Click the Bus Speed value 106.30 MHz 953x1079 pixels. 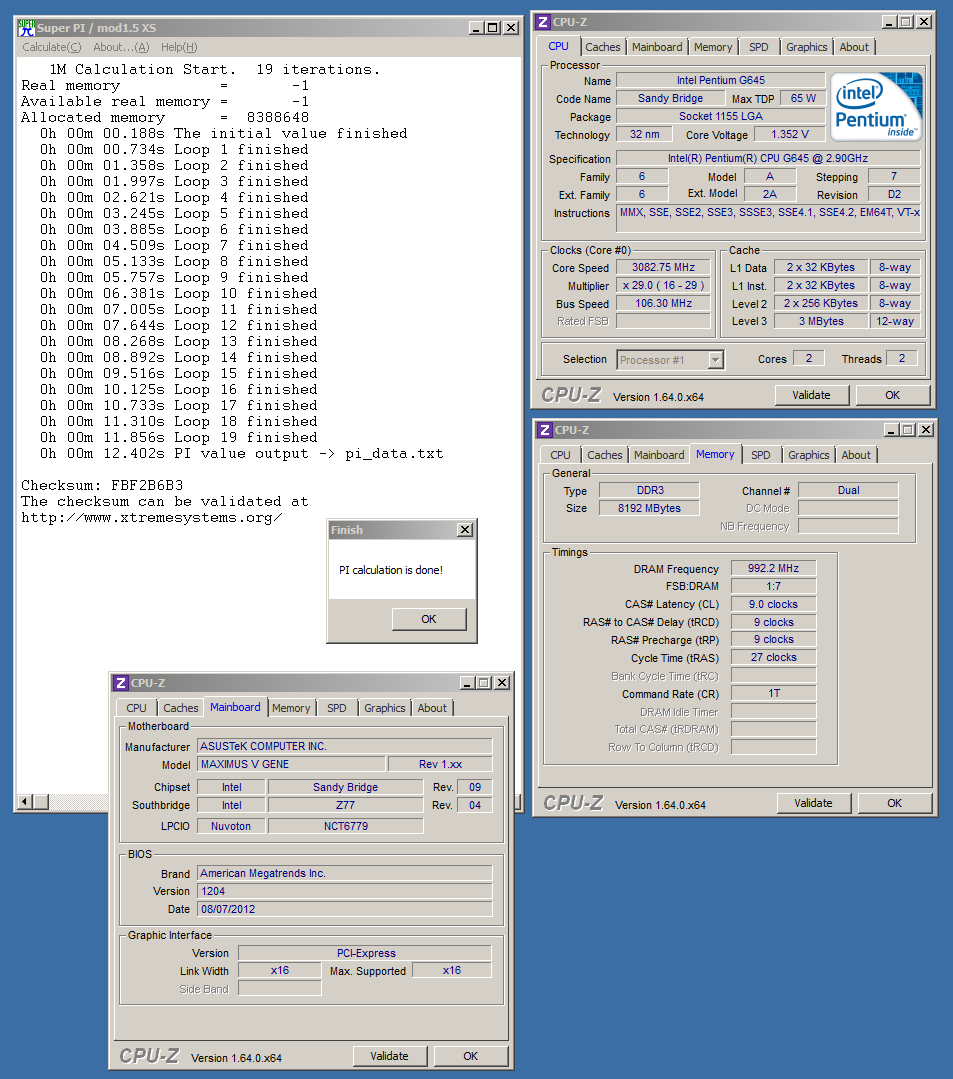(663, 303)
